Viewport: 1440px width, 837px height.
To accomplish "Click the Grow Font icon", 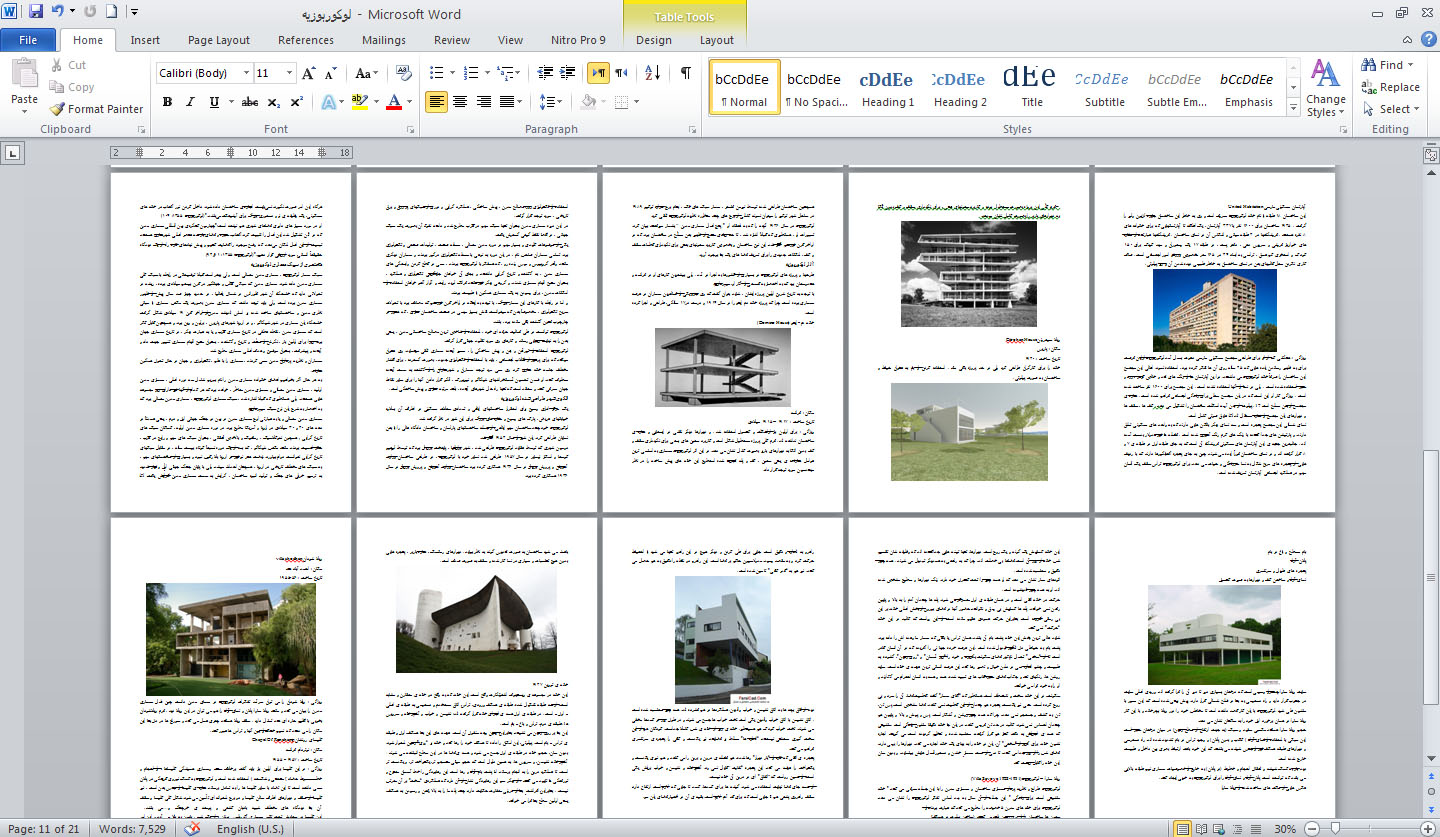I will pos(309,73).
